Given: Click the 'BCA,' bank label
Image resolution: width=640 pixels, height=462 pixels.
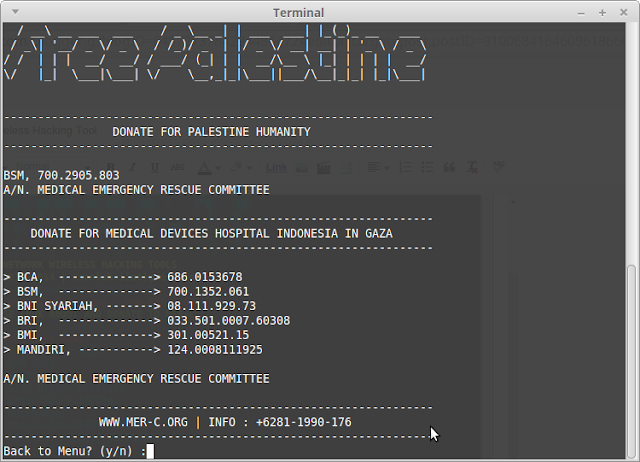Looking at the screenshot, I should coord(30,277).
